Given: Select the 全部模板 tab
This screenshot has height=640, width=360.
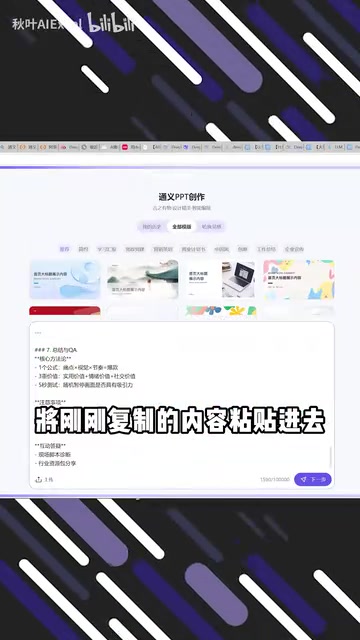Looking at the screenshot, I should tap(181, 227).
